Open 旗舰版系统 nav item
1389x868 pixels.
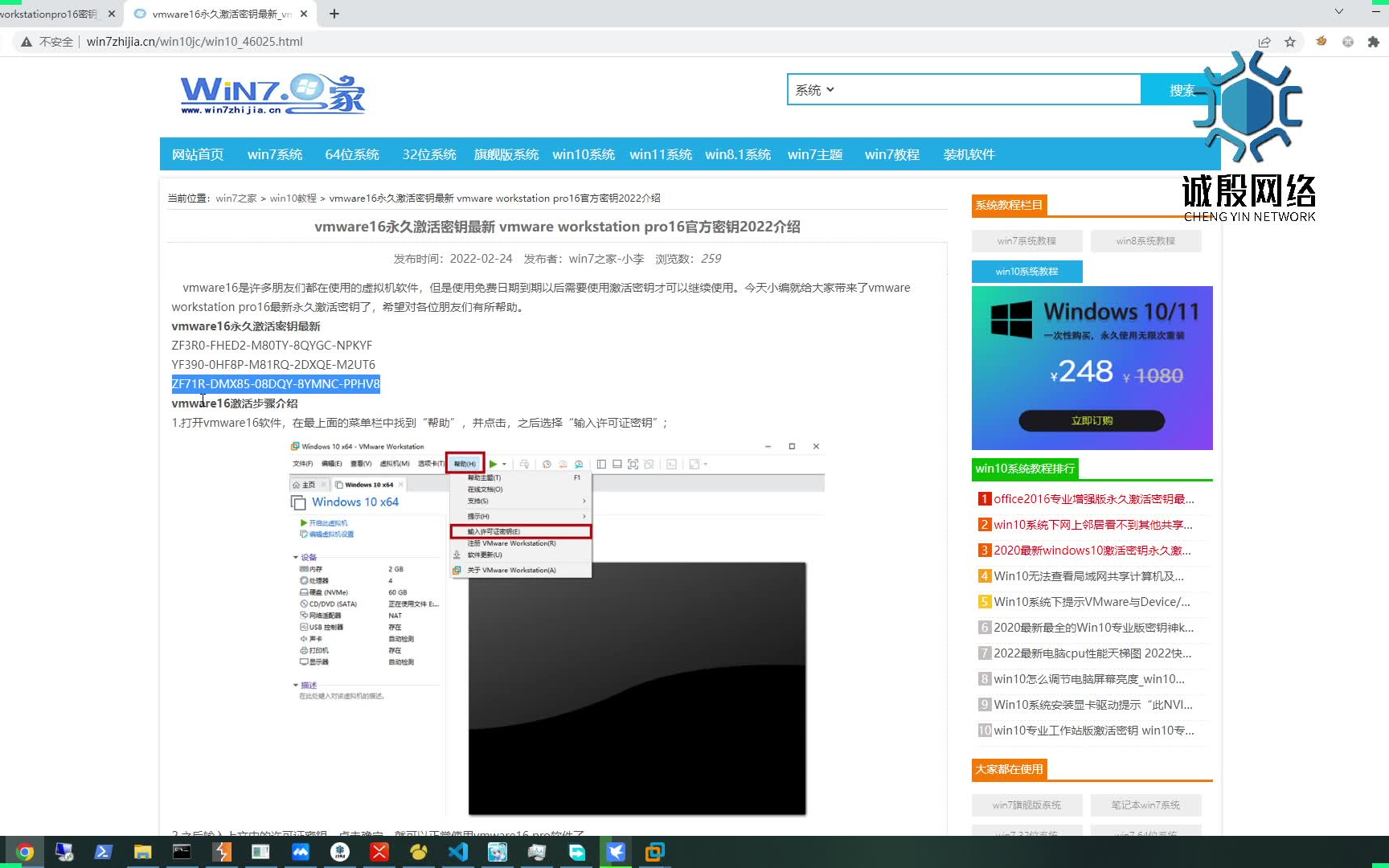tap(506, 154)
